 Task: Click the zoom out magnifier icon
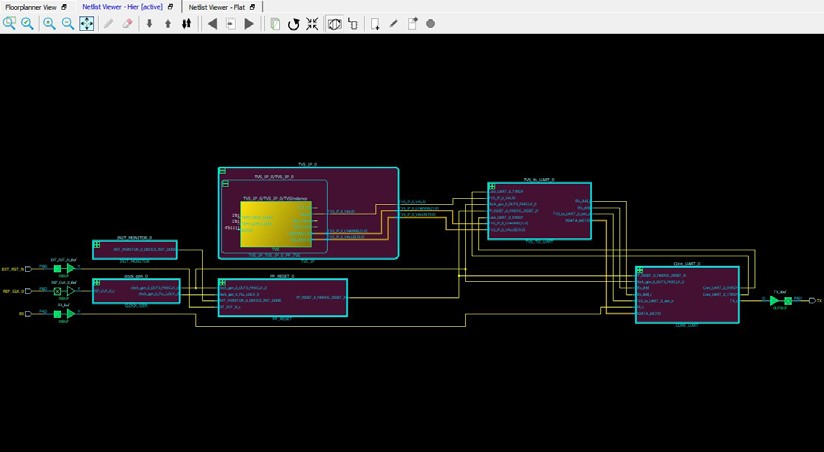(x=67, y=23)
